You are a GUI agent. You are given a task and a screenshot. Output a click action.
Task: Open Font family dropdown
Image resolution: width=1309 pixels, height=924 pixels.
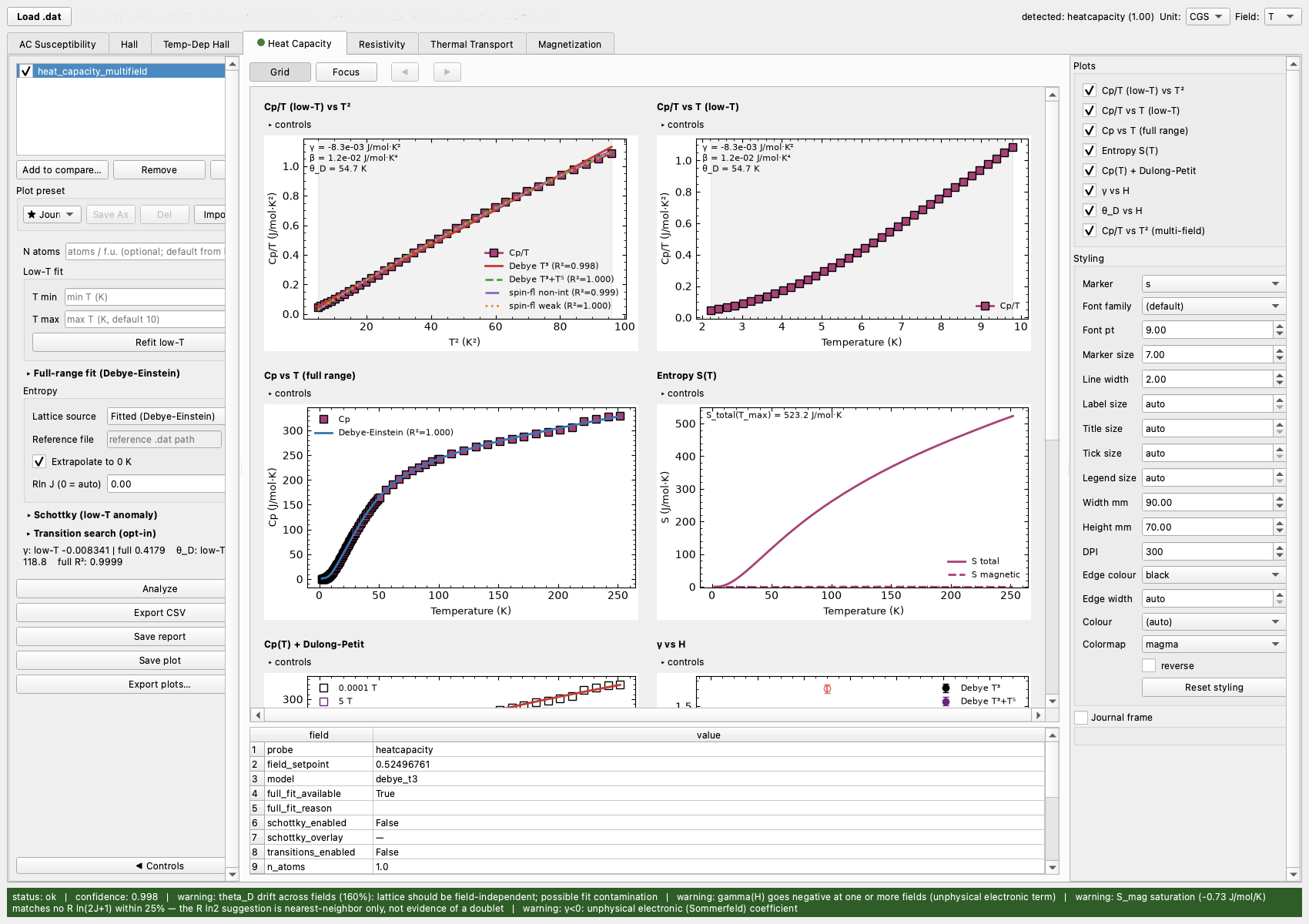click(1214, 306)
